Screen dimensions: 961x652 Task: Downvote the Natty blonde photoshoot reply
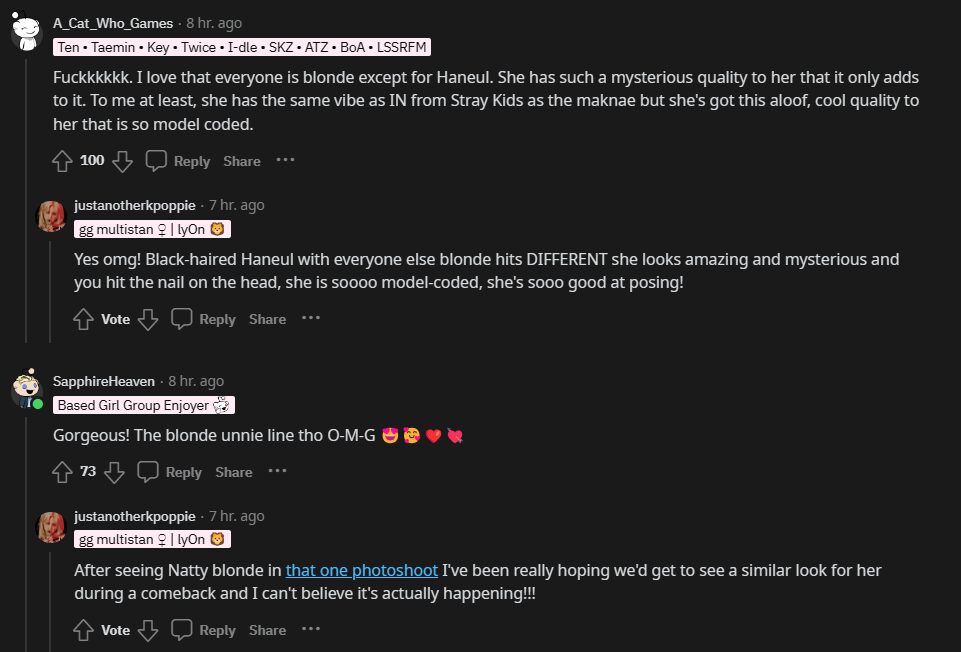click(147, 630)
